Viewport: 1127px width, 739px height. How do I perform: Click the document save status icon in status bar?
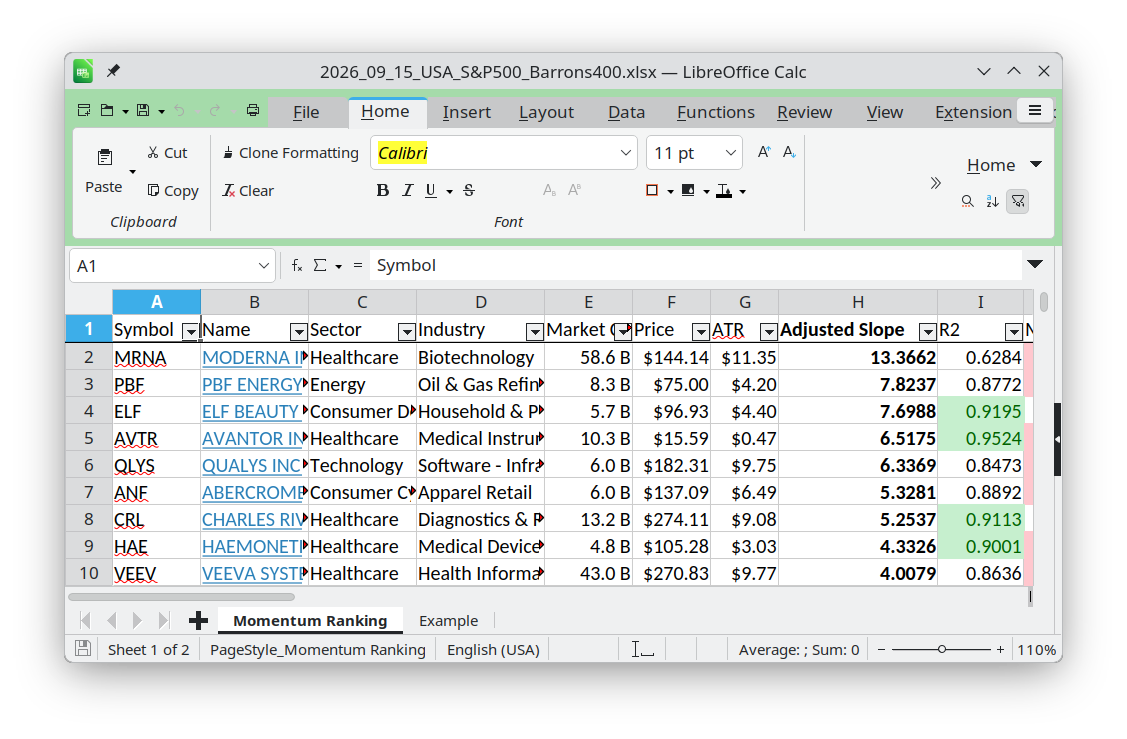pos(83,649)
